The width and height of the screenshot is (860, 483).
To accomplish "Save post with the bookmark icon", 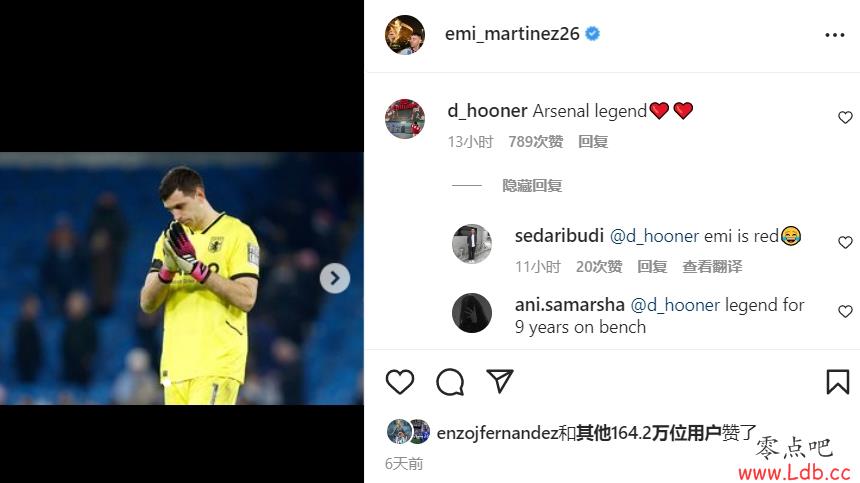I will point(838,382).
